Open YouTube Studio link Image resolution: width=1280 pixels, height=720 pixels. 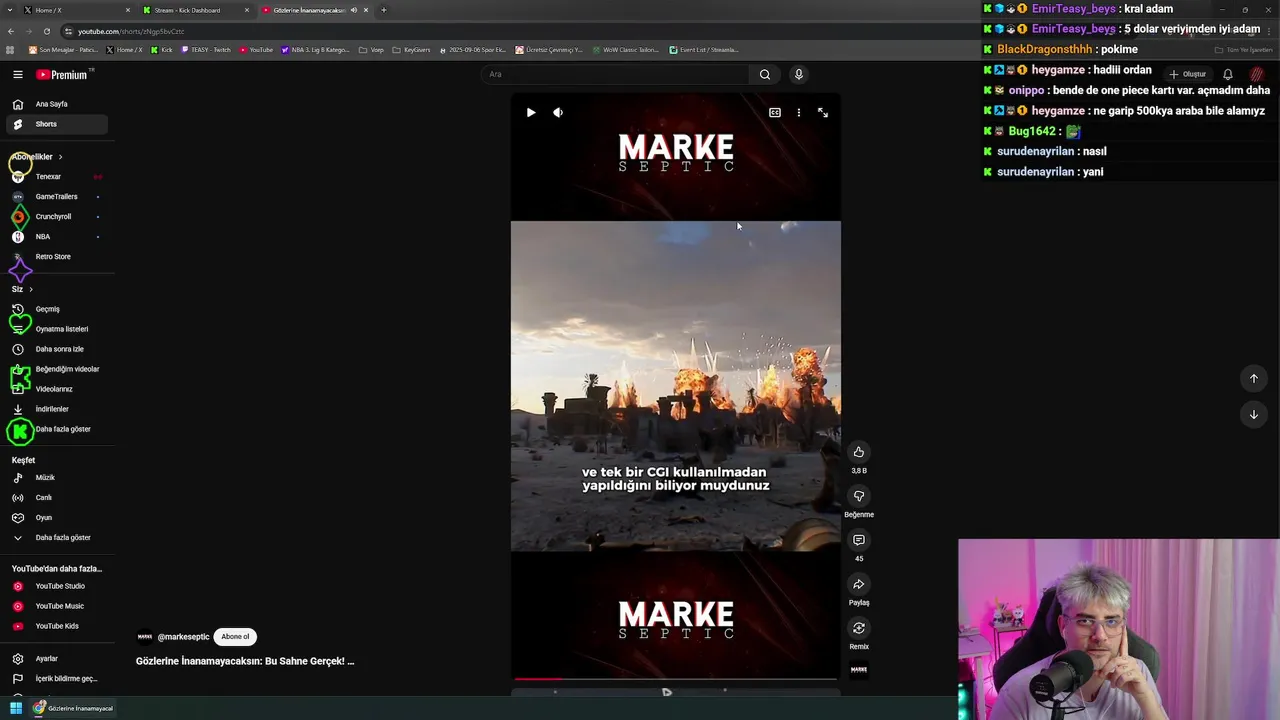56,586
